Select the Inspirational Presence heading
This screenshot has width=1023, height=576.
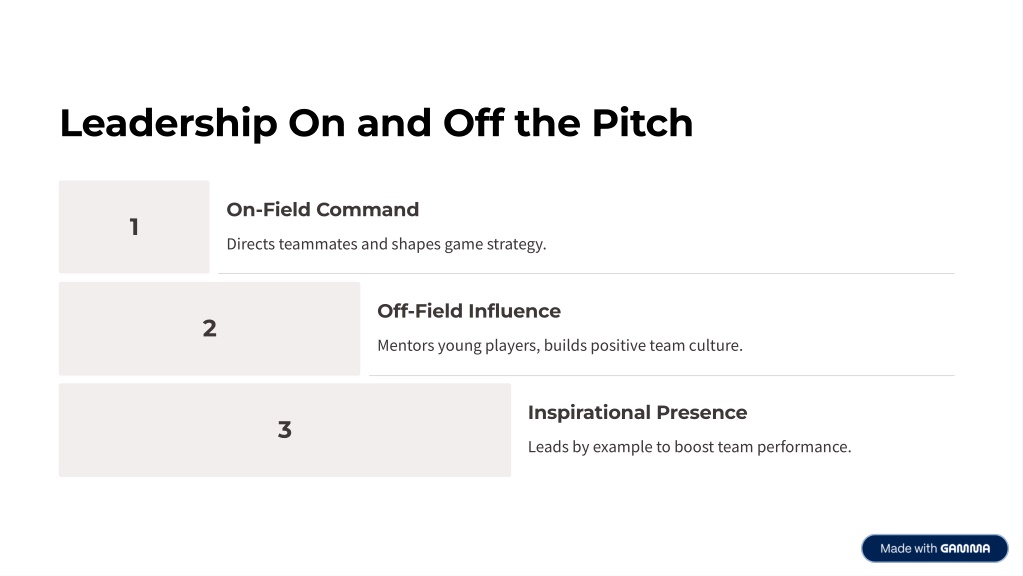[637, 412]
